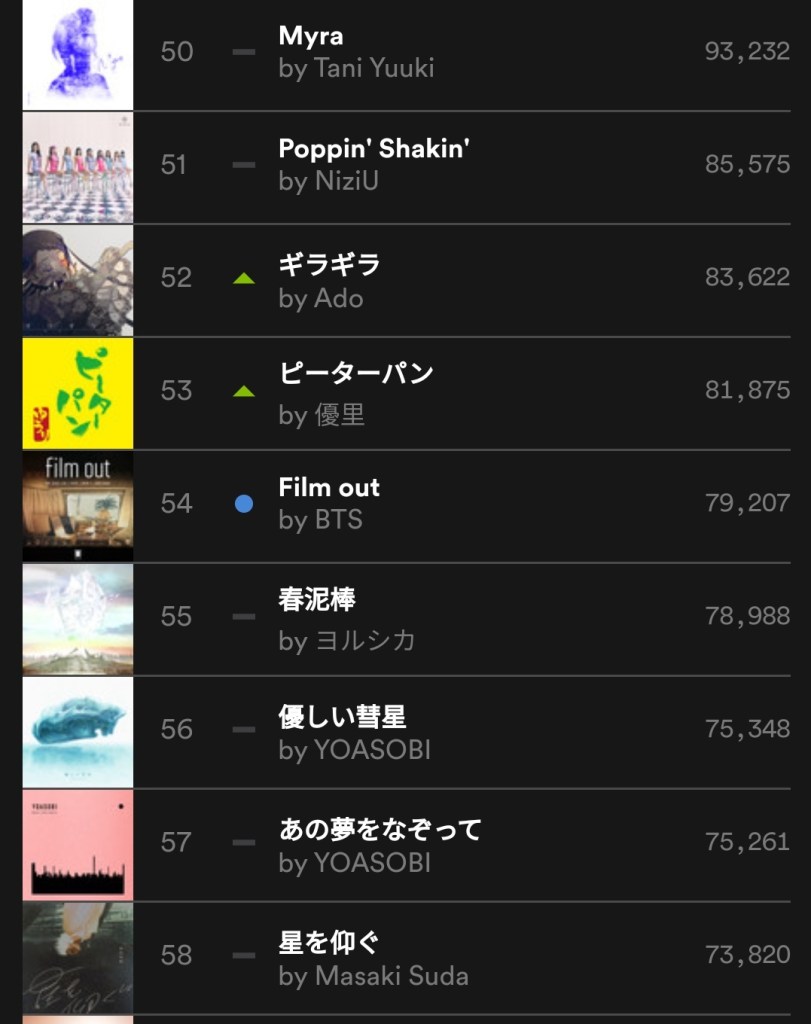Click the no-change dash beside 優しい彗星
Viewport: 811px width, 1024px height.
click(244, 730)
